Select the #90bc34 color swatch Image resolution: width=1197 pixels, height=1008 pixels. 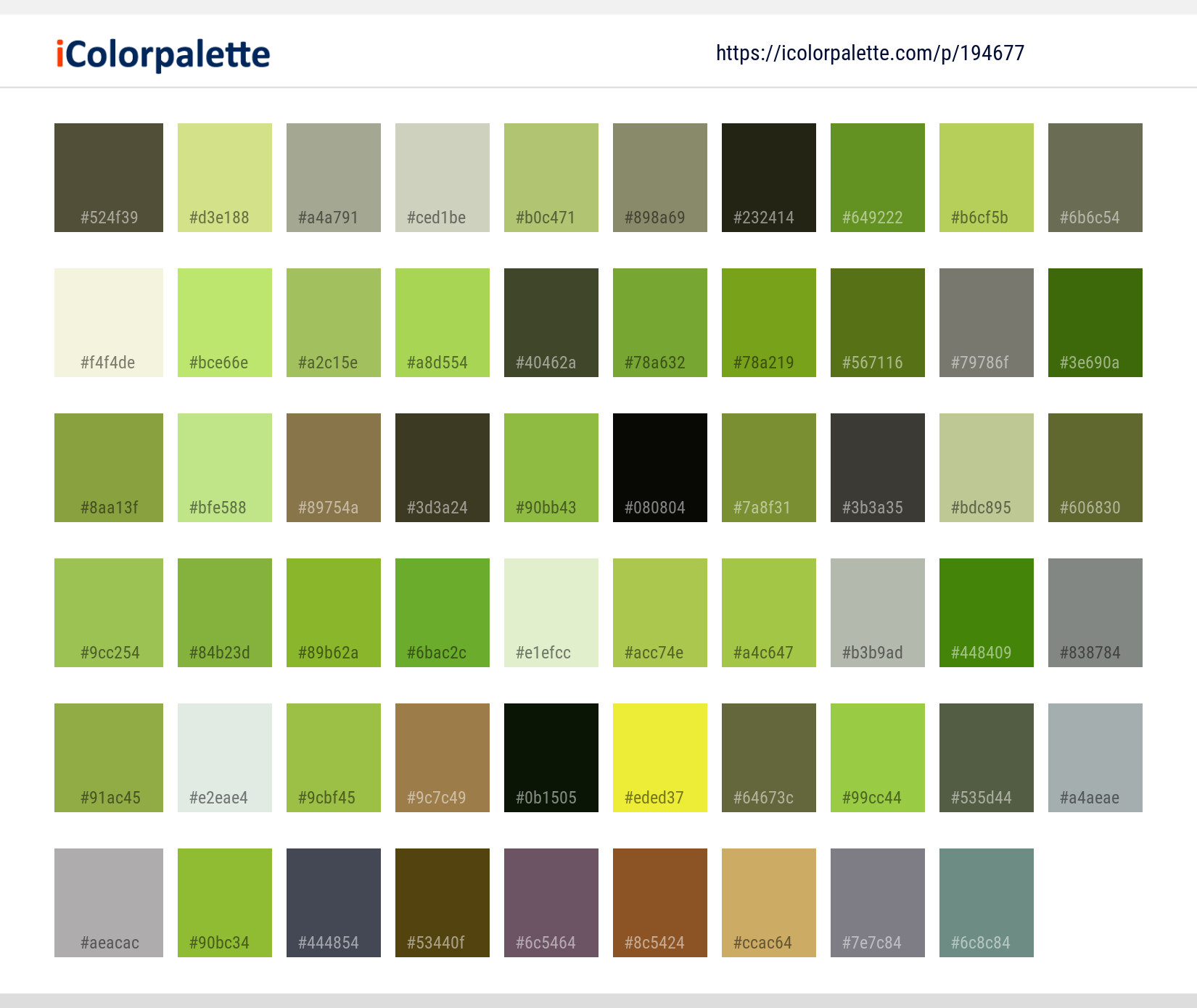click(225, 903)
